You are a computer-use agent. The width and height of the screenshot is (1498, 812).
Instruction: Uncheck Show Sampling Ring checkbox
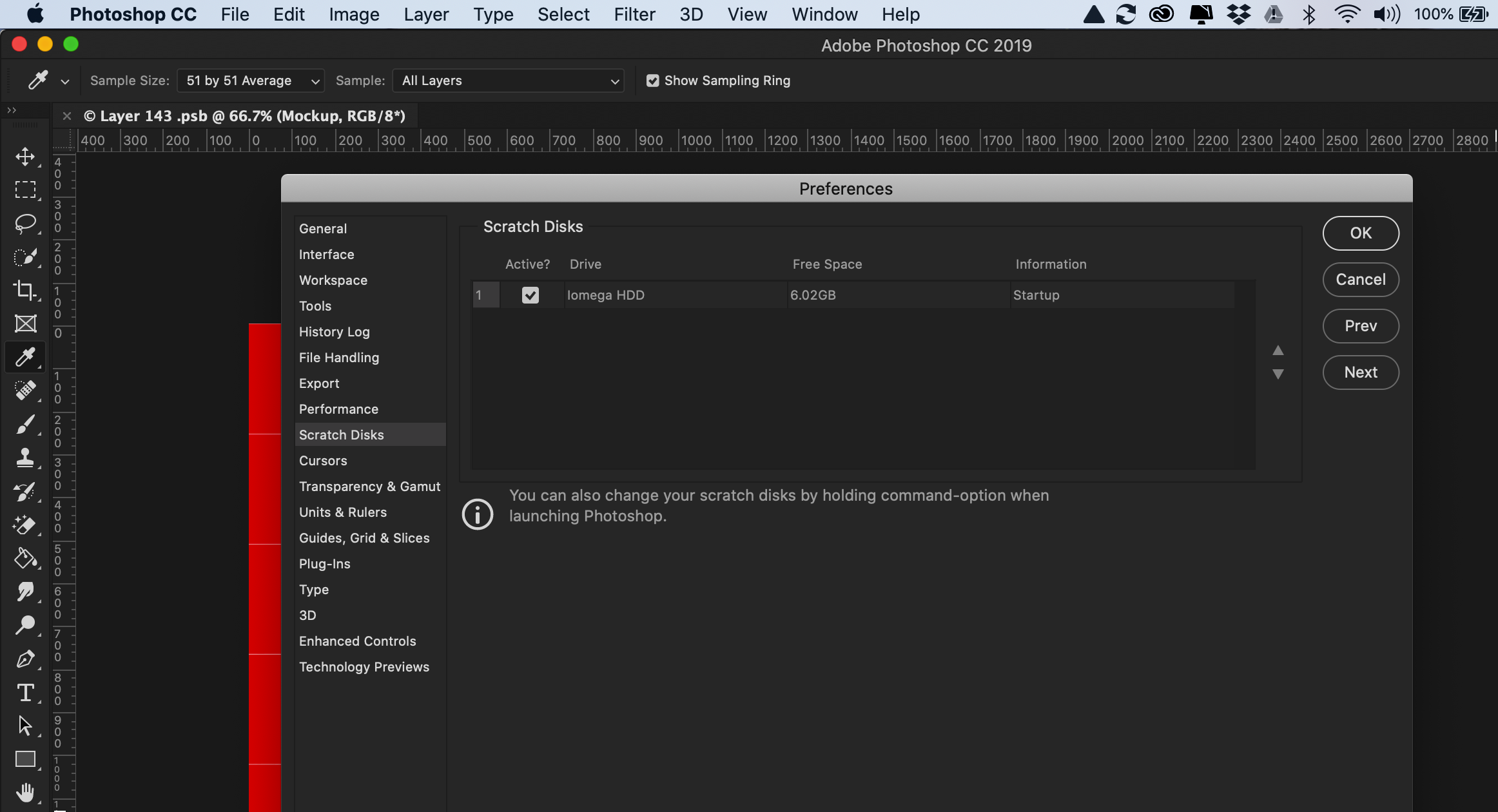tap(652, 81)
